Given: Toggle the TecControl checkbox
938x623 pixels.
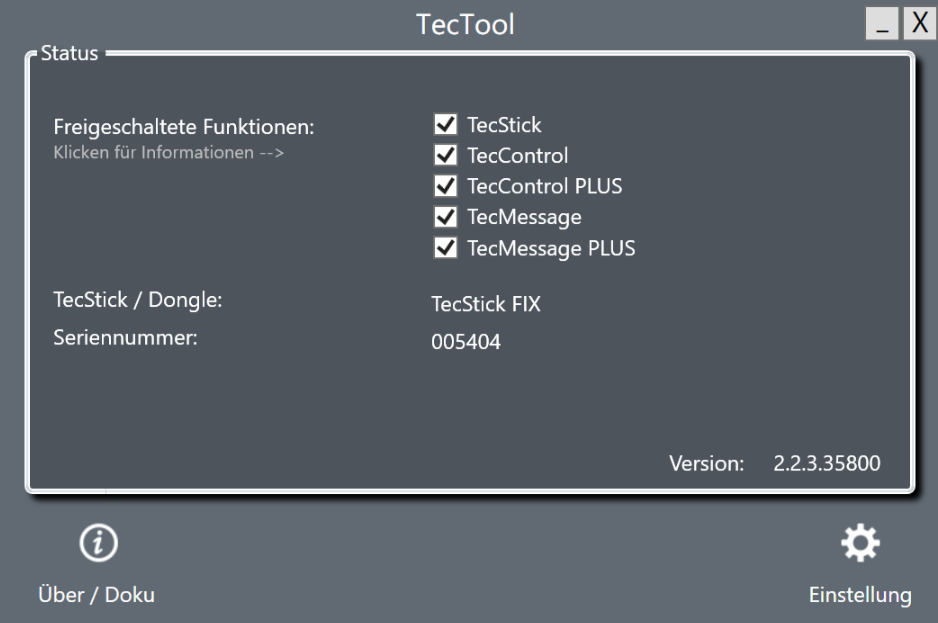Looking at the screenshot, I should pyautogui.click(x=446, y=155).
